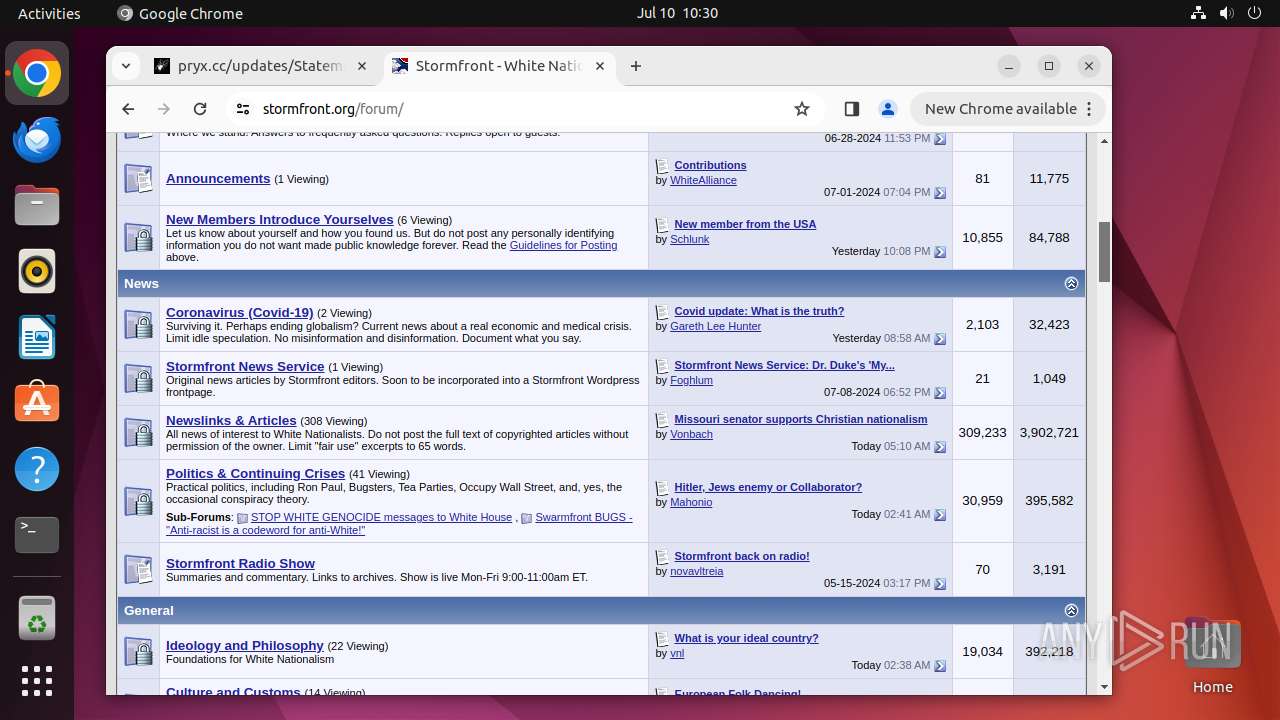Image resolution: width=1280 pixels, height=720 pixels.
Task: Reload the current page
Action: (200, 109)
